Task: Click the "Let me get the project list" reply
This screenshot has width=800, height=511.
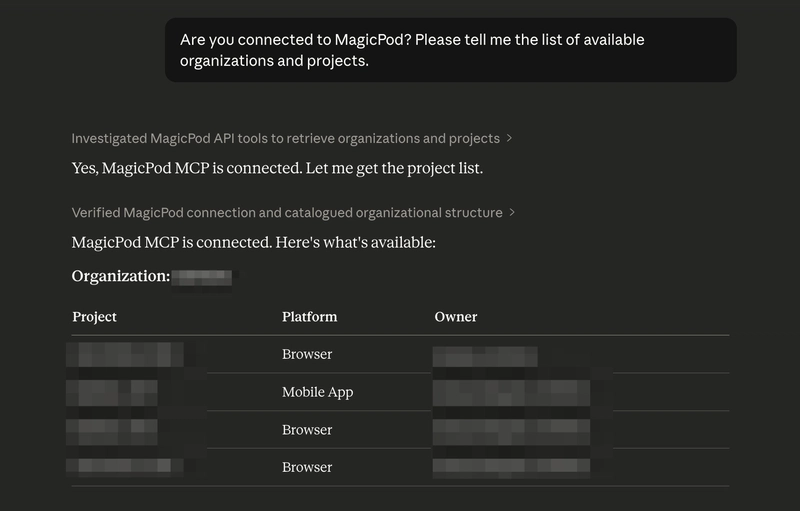Action: coord(277,168)
